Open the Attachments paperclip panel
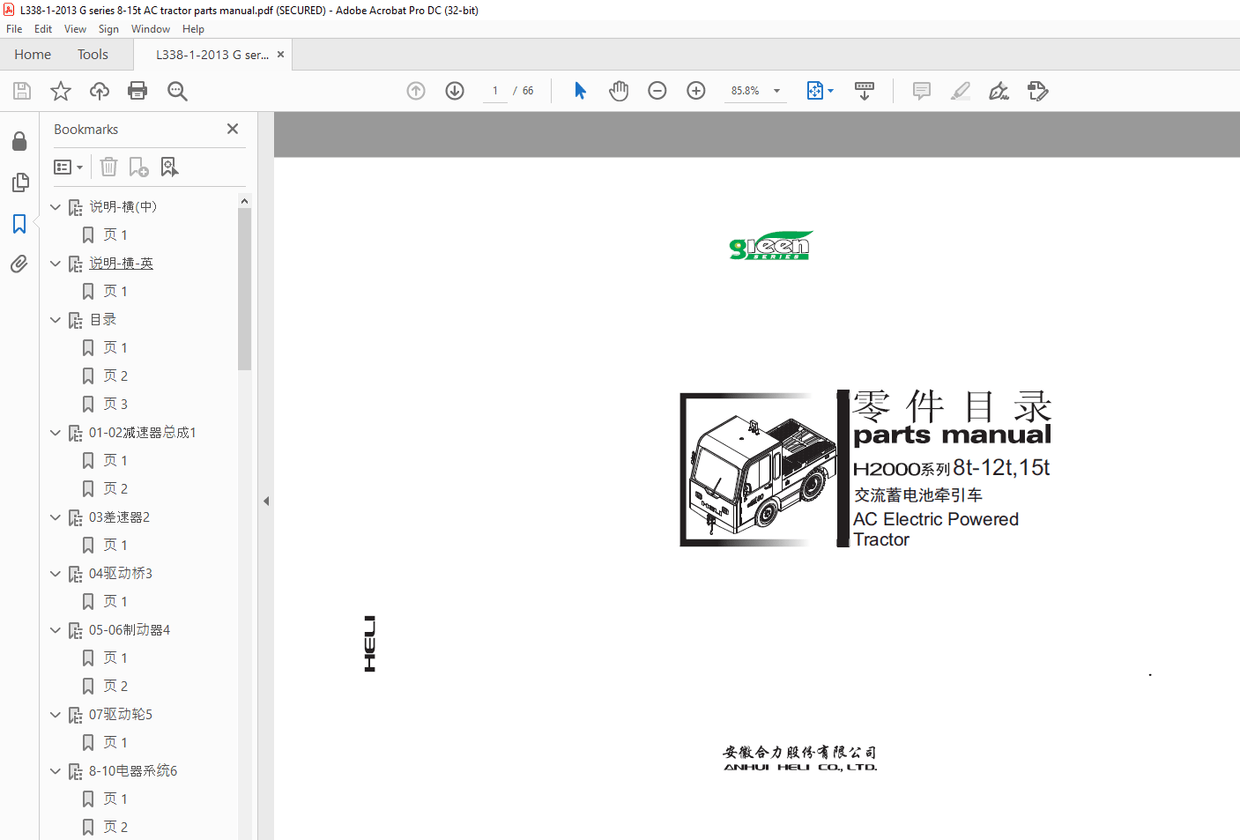1240x840 pixels. point(19,265)
